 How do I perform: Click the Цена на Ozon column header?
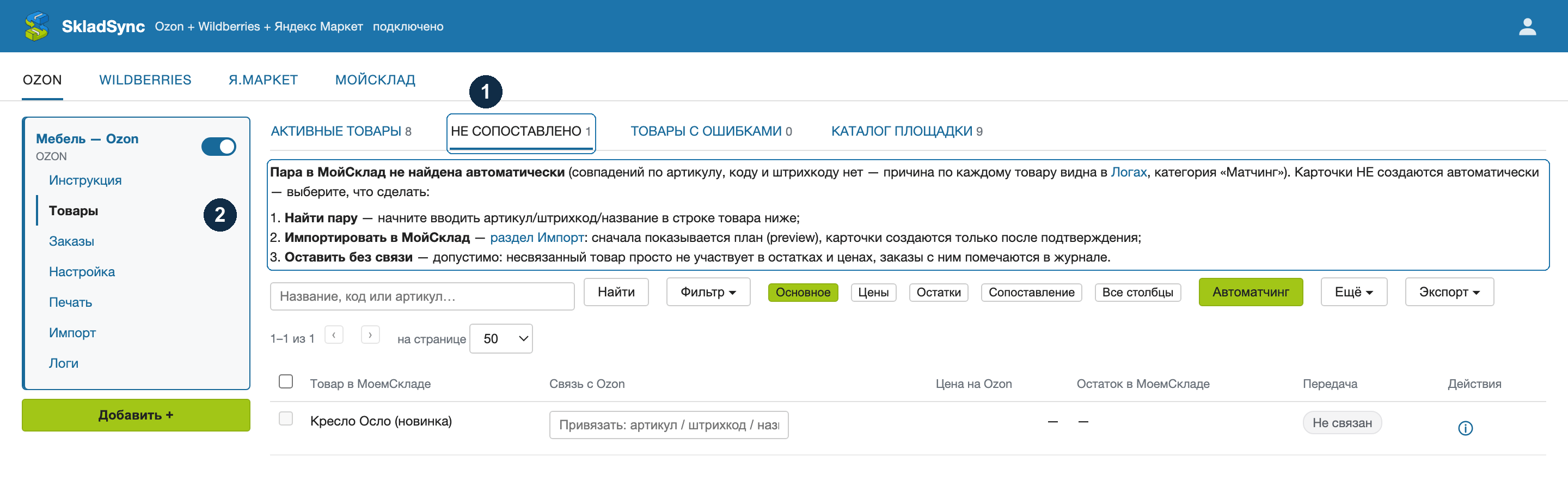[x=973, y=384]
